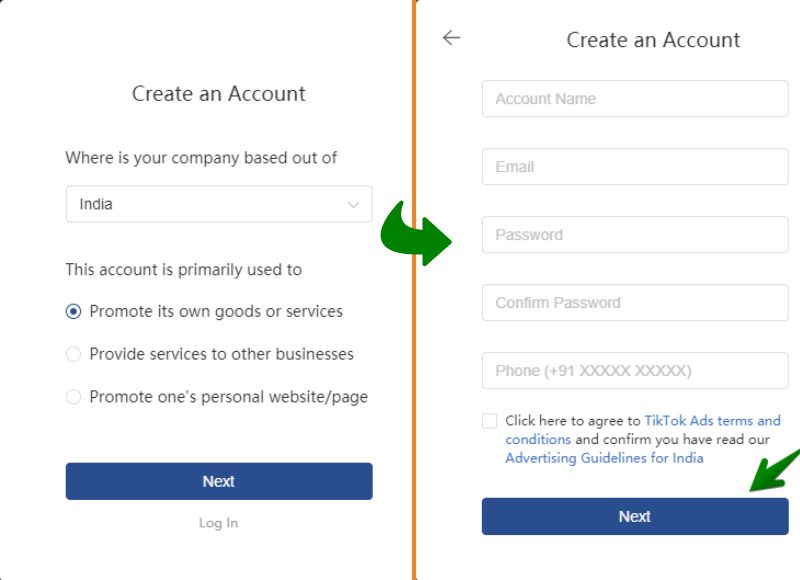Select Promote its own goods or services
The image size is (800, 580).
pyautogui.click(x=73, y=312)
